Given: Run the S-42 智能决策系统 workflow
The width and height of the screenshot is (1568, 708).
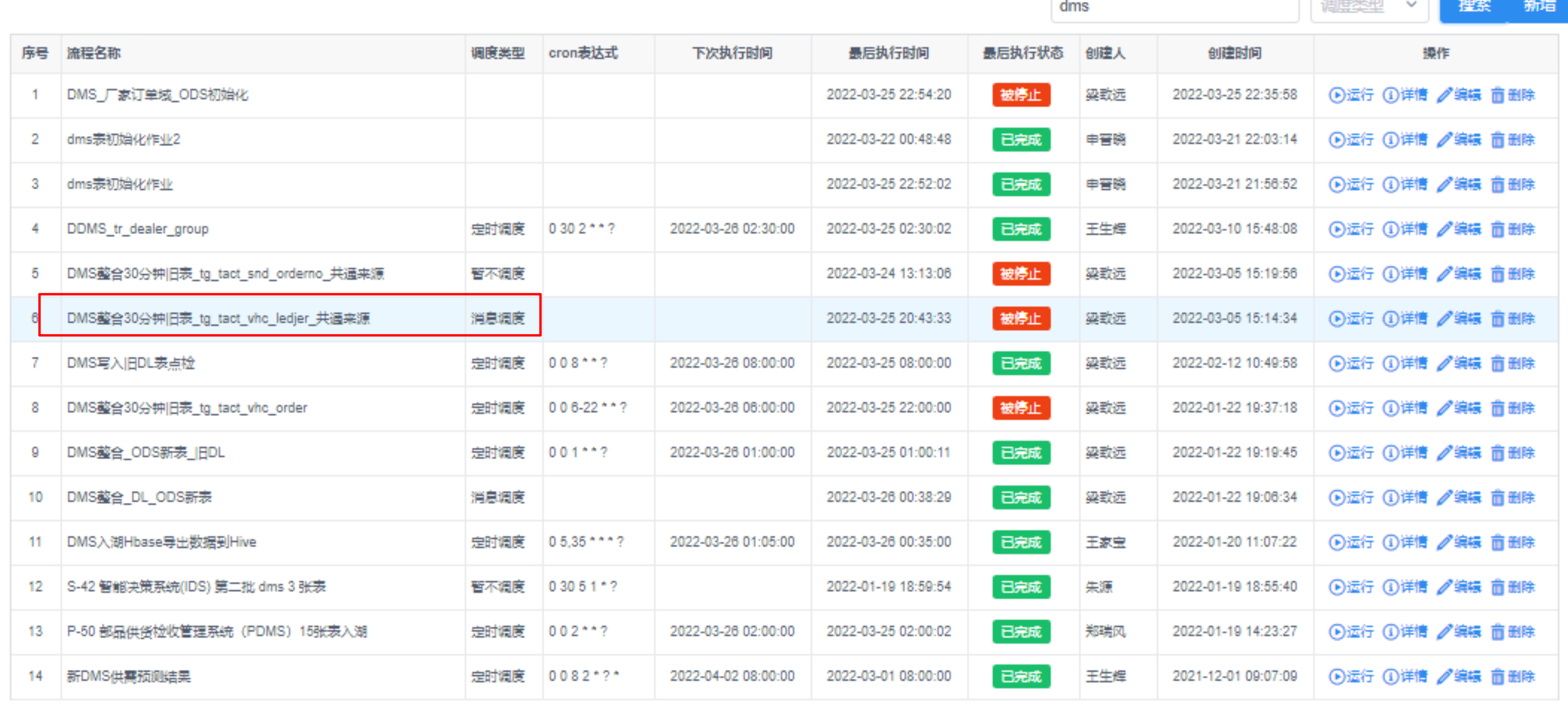Looking at the screenshot, I should 1351,588.
